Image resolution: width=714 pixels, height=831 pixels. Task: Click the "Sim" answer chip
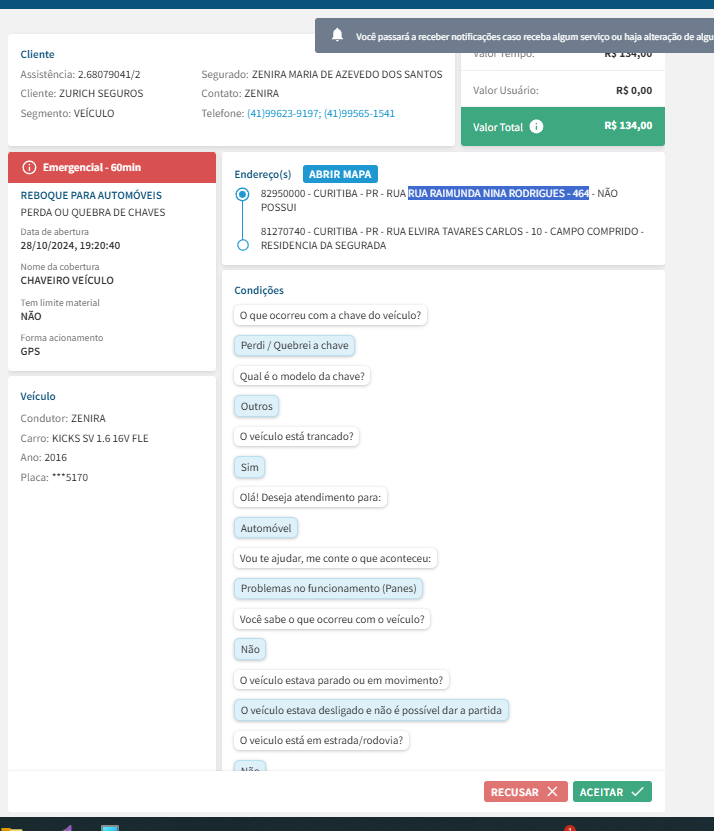coord(249,467)
